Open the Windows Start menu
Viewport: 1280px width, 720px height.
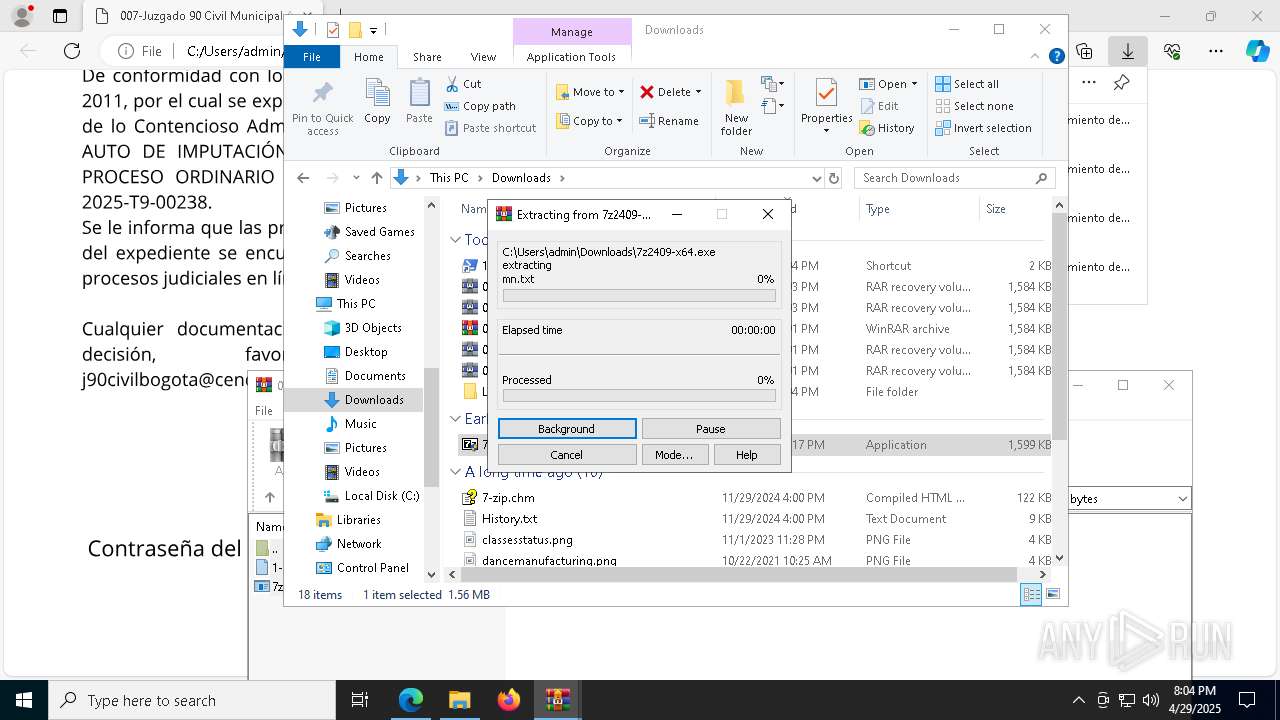pos(24,700)
